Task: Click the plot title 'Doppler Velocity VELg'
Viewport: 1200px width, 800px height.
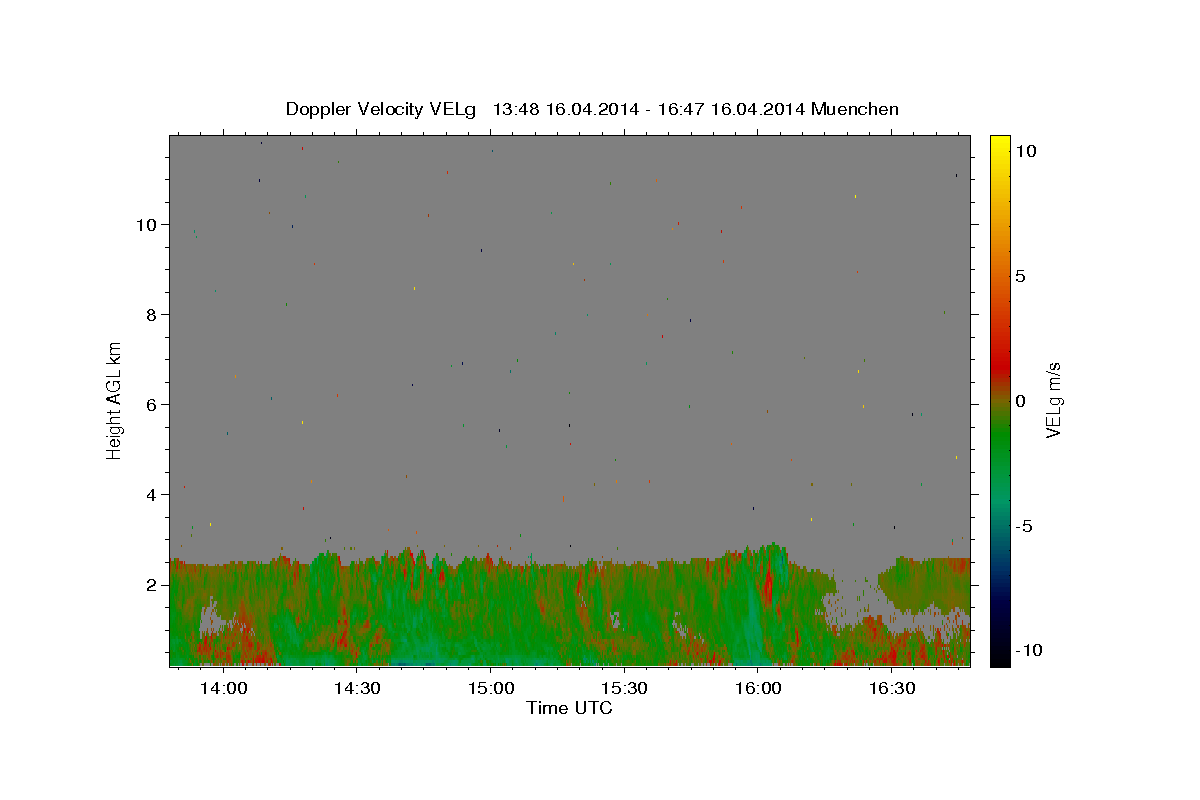Action: pos(383,109)
